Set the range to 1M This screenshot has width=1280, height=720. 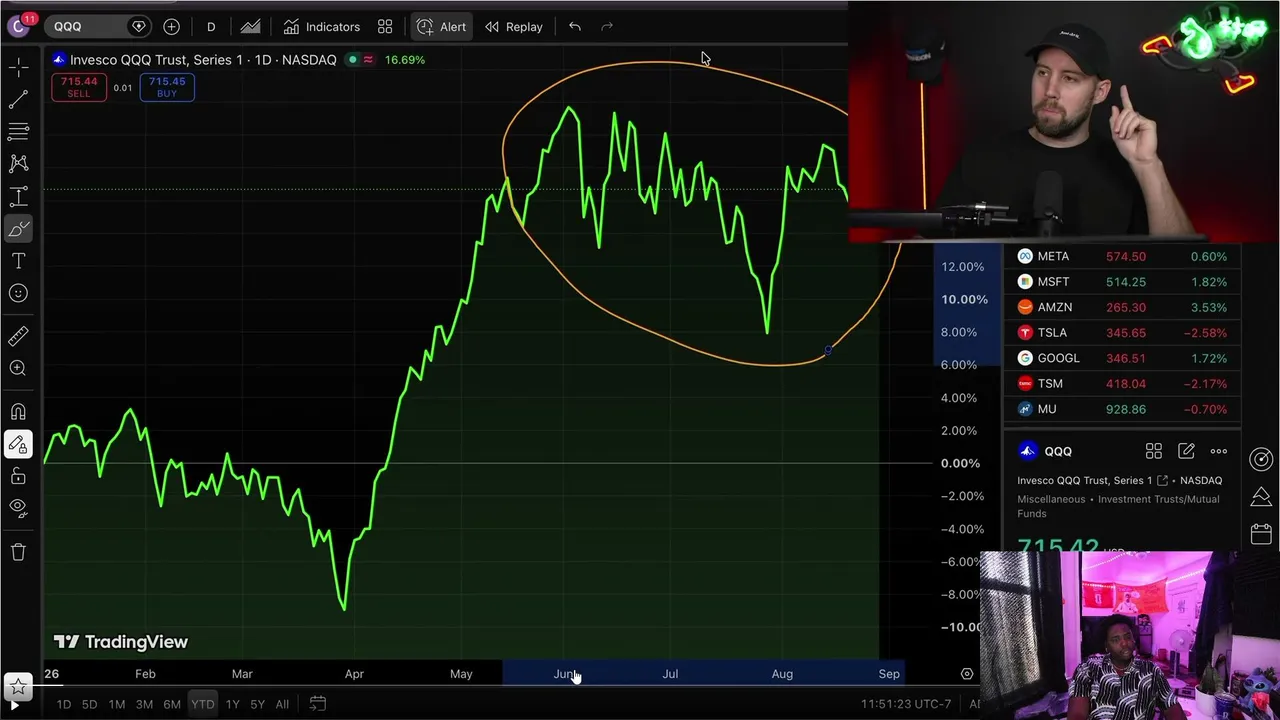(116, 704)
